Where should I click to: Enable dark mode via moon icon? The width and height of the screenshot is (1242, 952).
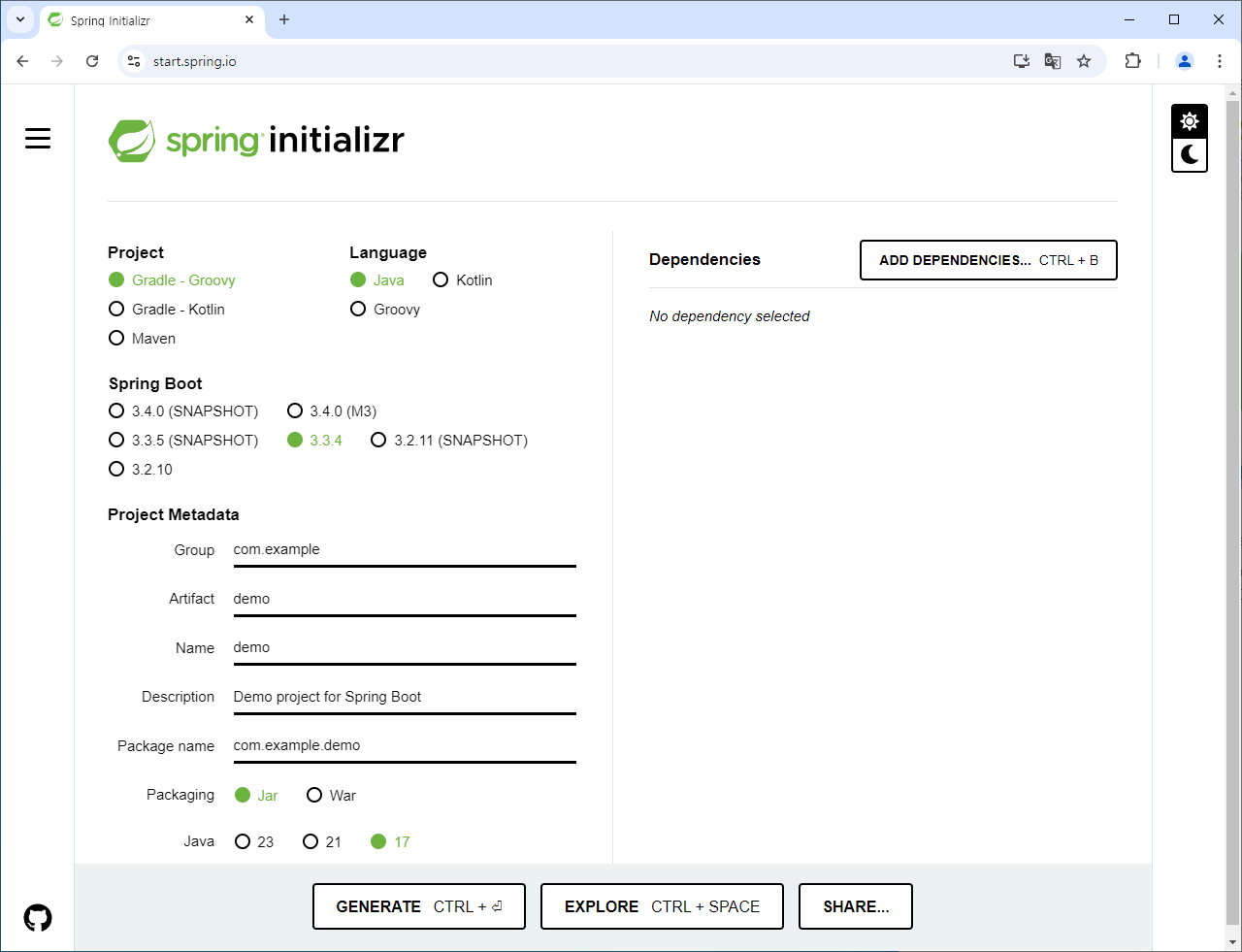coord(1190,154)
